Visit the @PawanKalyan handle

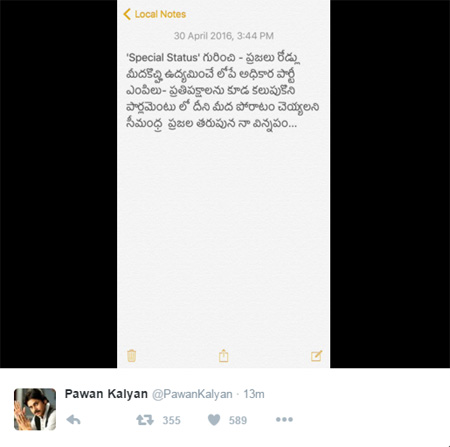point(192,394)
